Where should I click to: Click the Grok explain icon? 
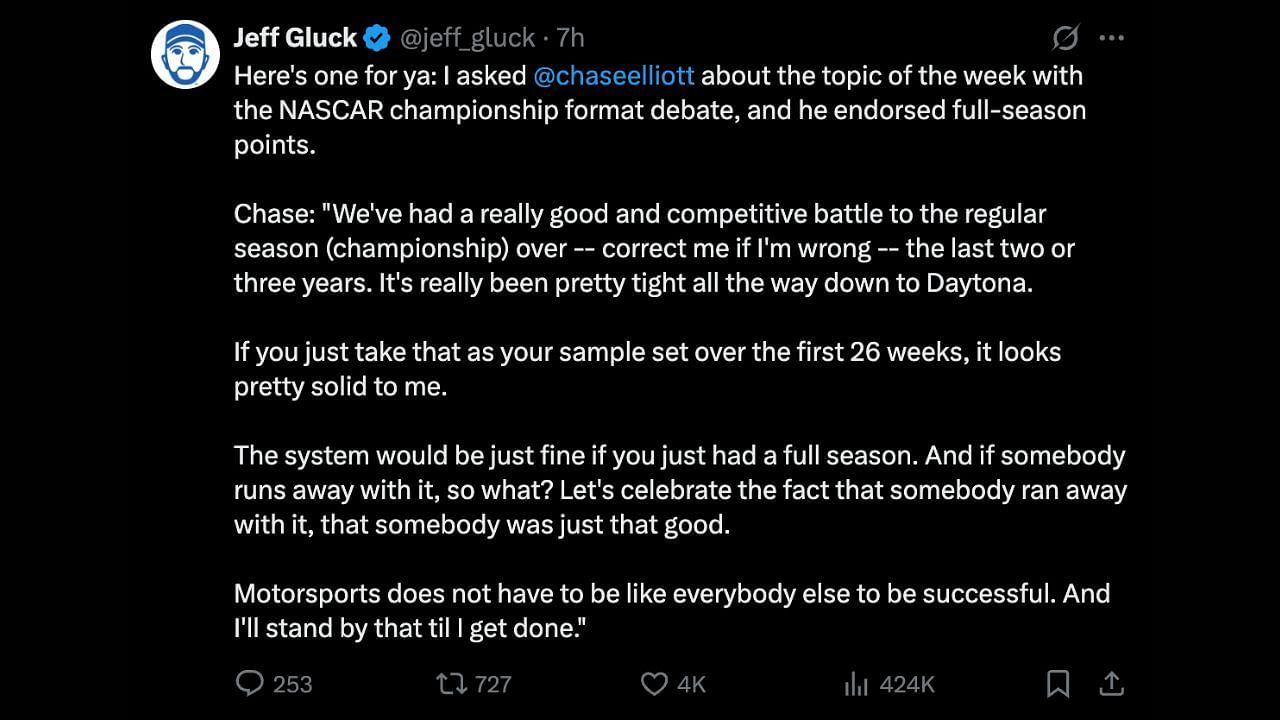click(x=1065, y=38)
